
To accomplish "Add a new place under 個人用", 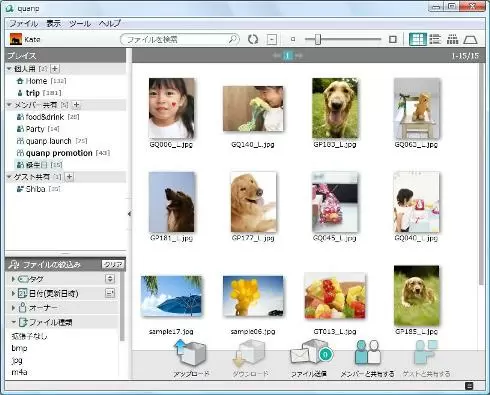I will [x=55, y=69].
